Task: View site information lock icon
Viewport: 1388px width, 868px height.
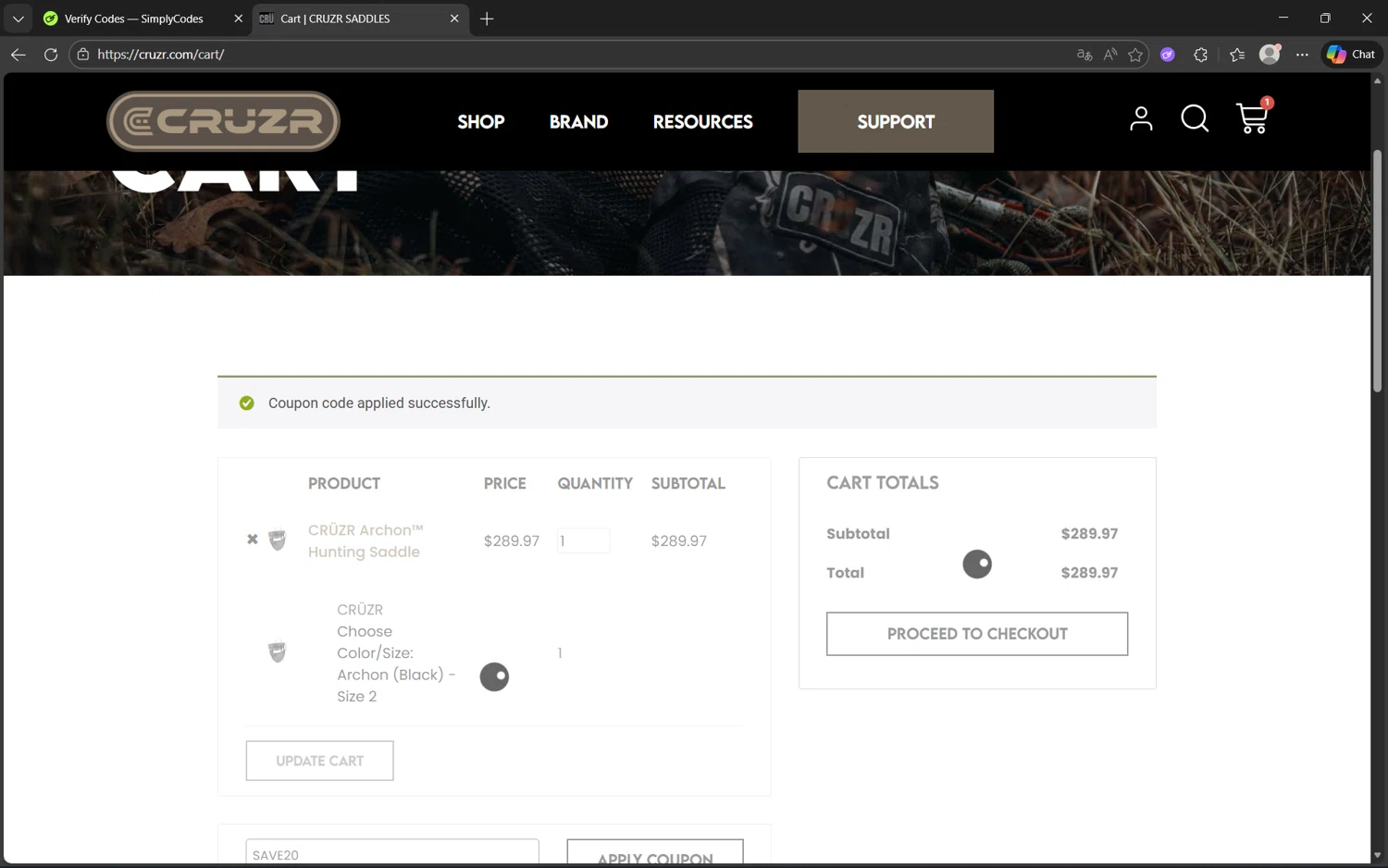Action: [x=83, y=55]
